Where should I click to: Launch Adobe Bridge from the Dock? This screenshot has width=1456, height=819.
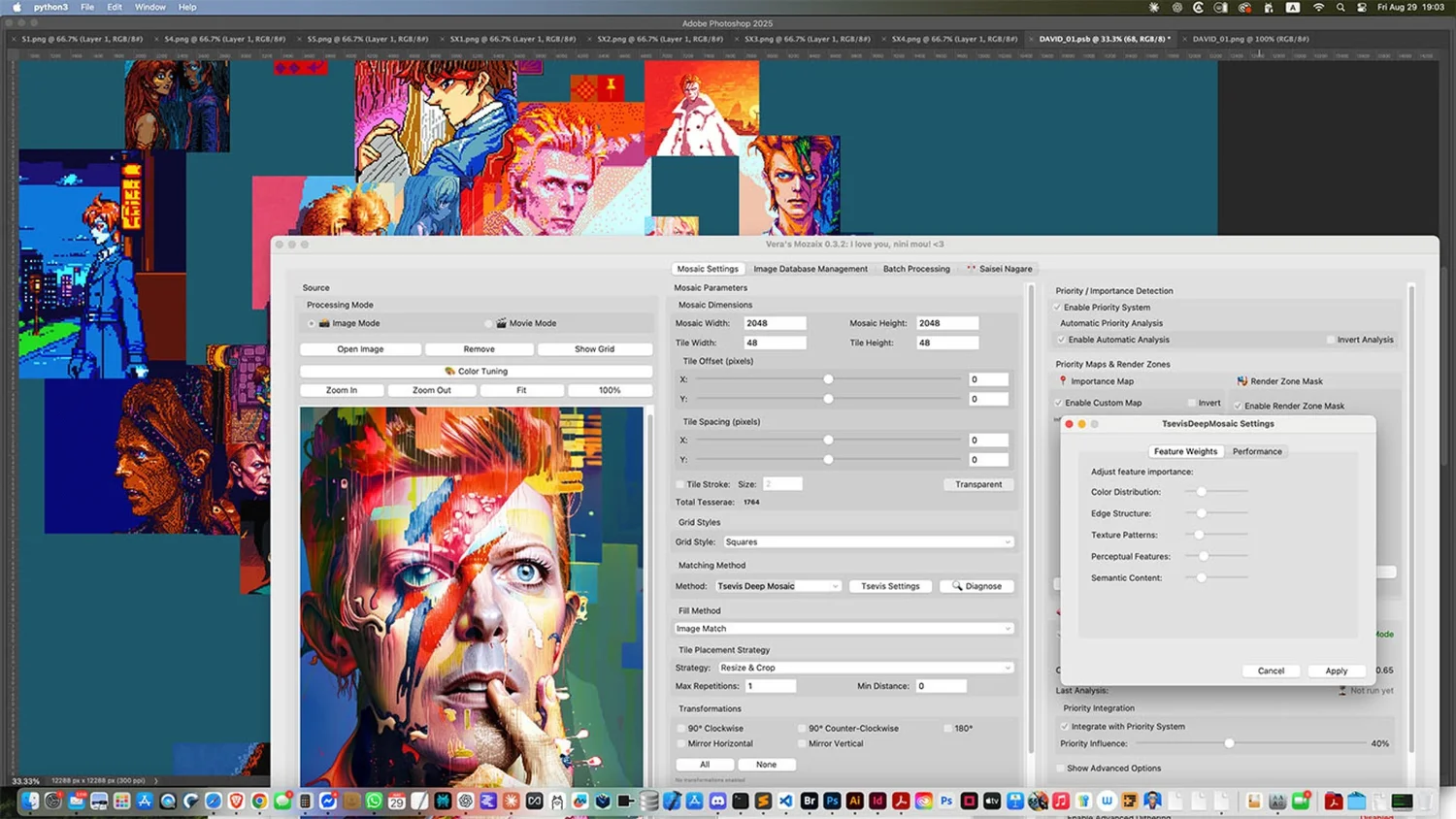(809, 801)
